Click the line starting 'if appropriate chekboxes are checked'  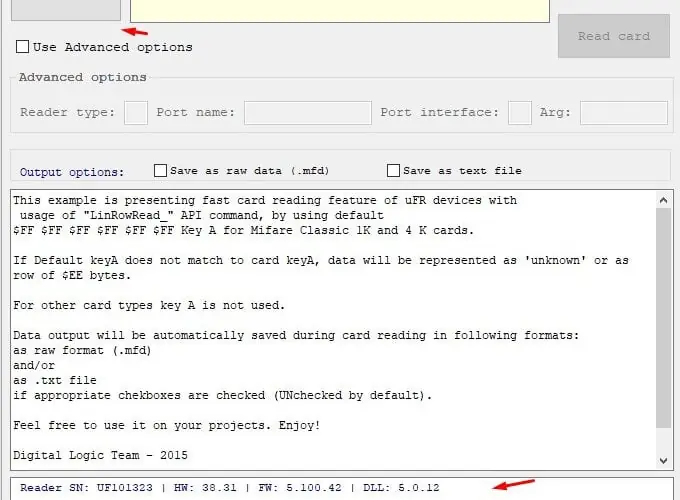tap(222, 395)
